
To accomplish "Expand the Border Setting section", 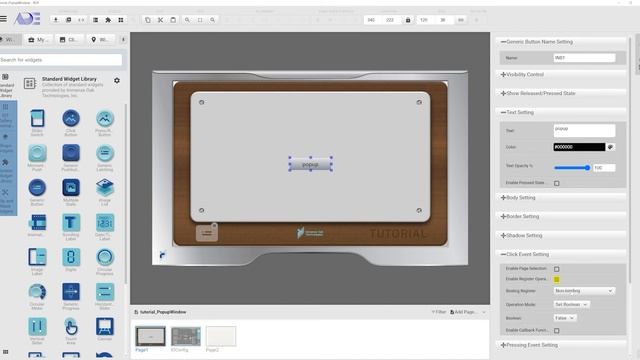I will pyautogui.click(x=561, y=216).
